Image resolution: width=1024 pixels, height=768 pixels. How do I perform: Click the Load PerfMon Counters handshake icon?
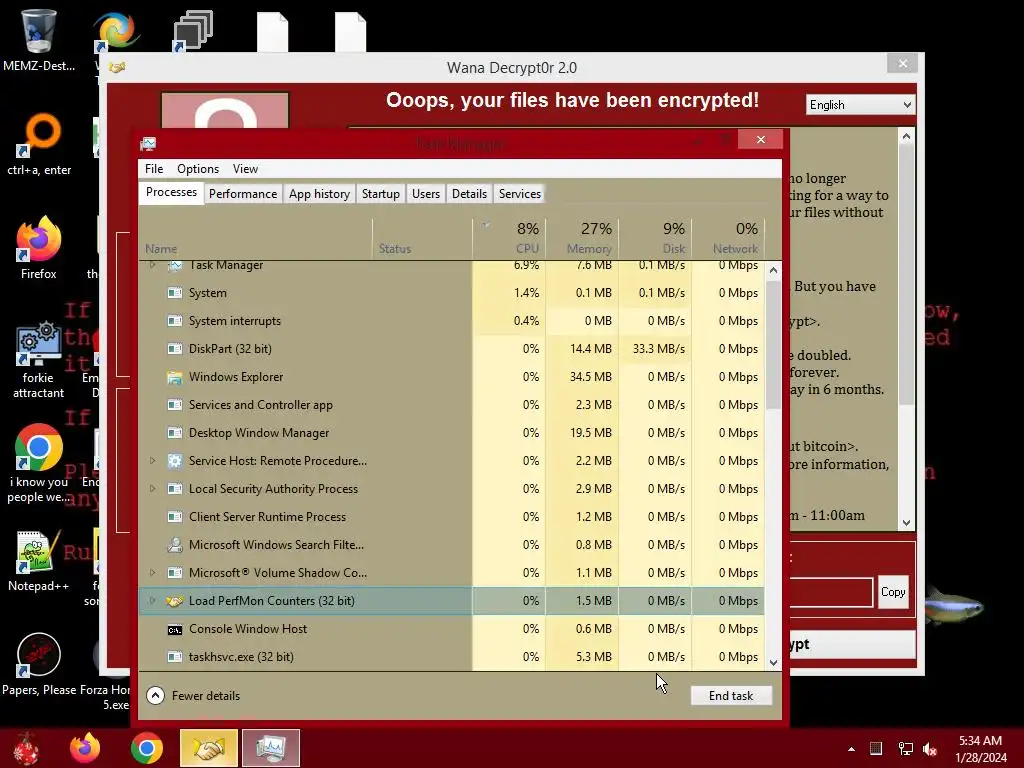click(x=174, y=601)
